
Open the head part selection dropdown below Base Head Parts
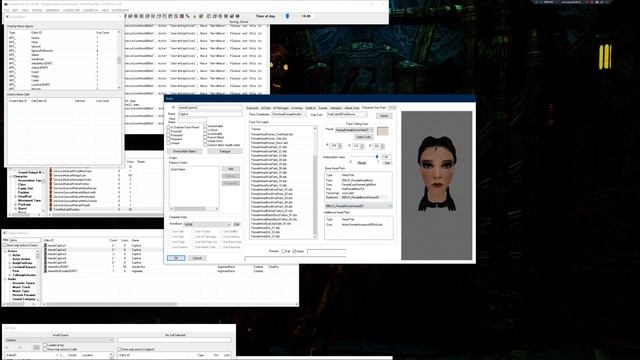click(x=358, y=206)
